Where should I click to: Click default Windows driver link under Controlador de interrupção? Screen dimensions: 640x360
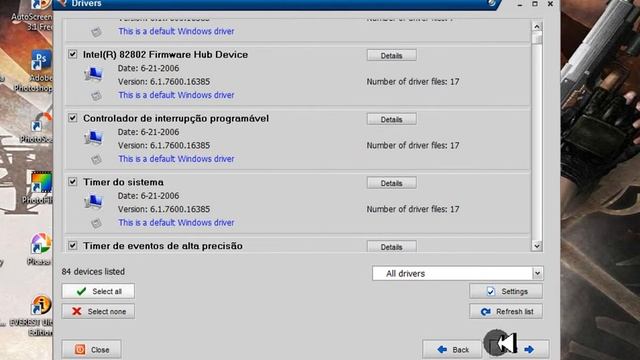pos(176,159)
